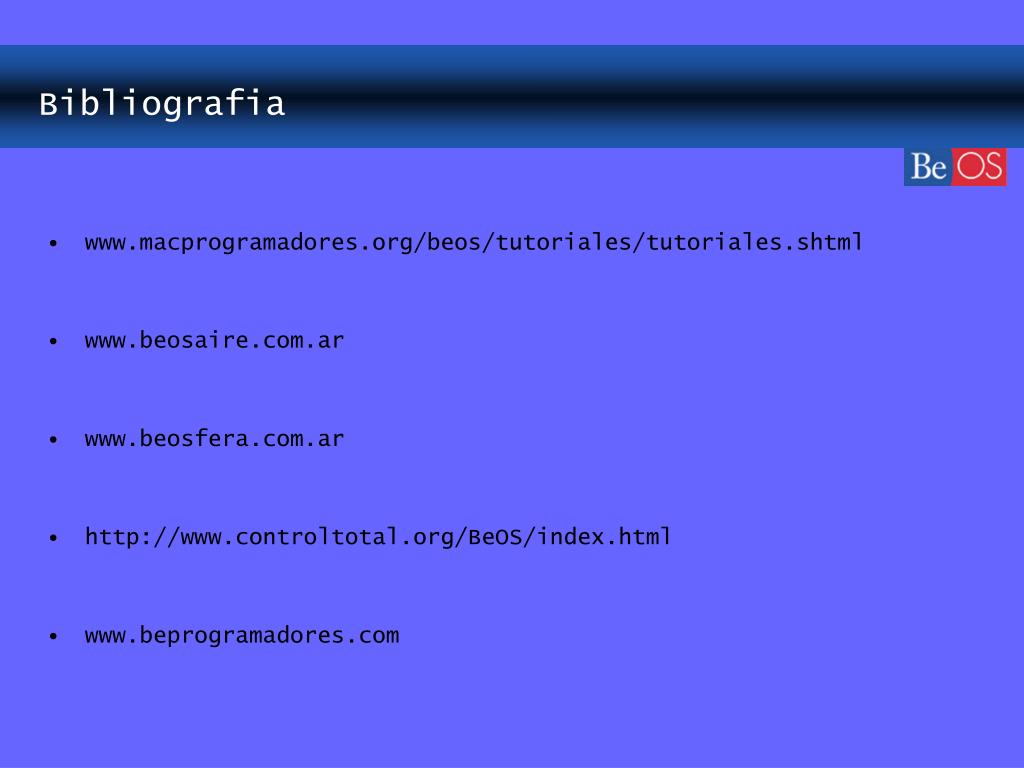The height and width of the screenshot is (768, 1024).
Task: Click "index.html" at the end of the controltotal URL
Action: pos(603,537)
